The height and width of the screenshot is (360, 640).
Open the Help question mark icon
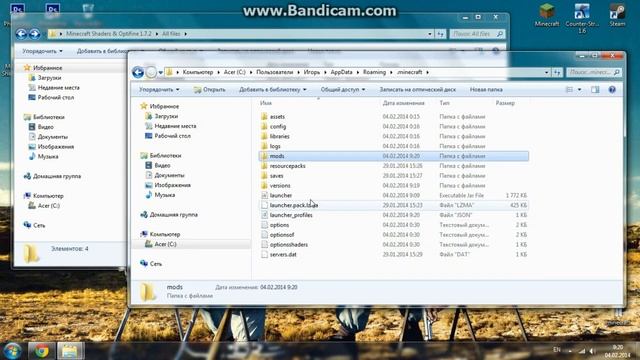coord(612,89)
